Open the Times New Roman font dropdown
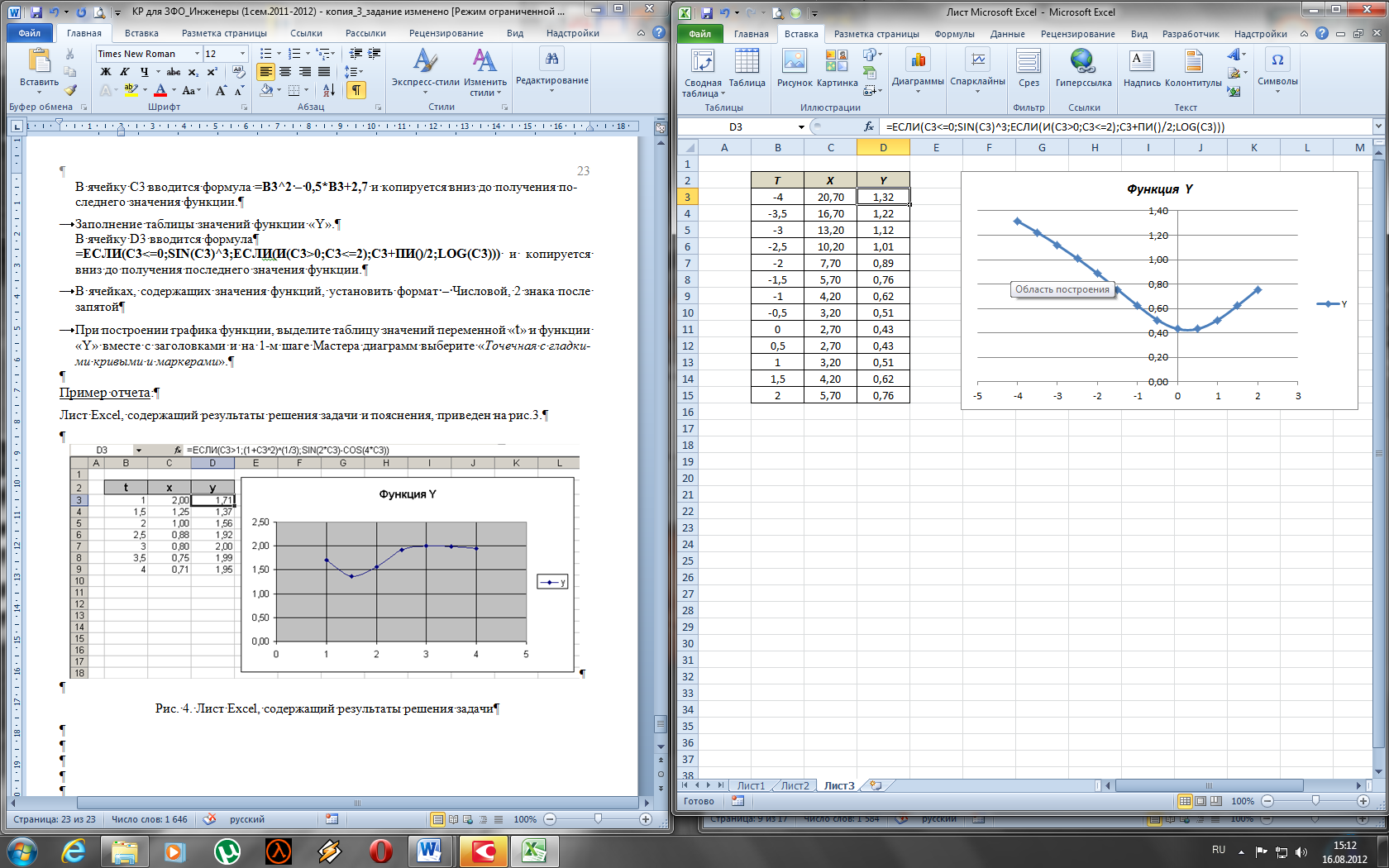The width and height of the screenshot is (1389, 868). (197, 54)
